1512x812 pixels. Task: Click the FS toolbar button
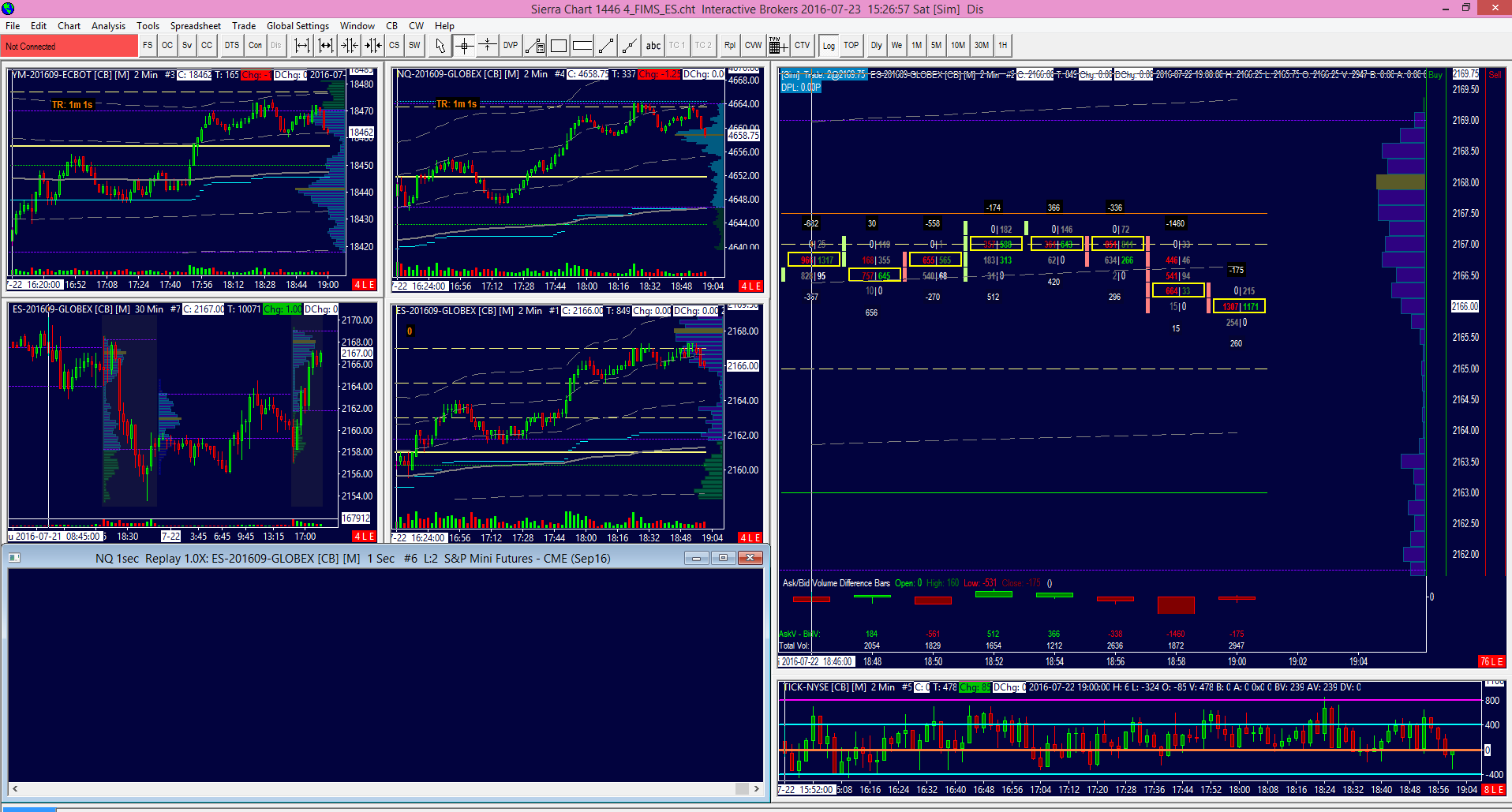(148, 46)
